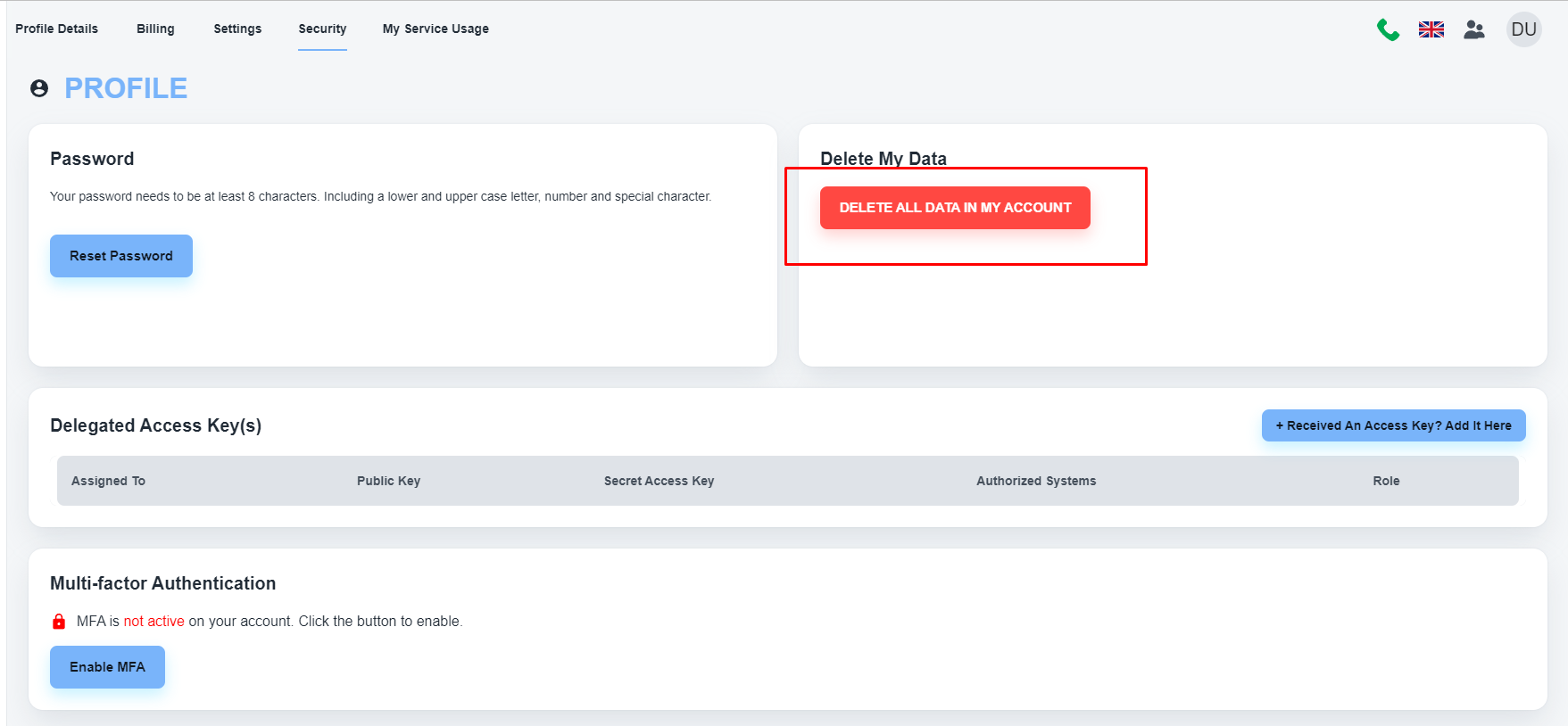Click the Assigned To column header
The image size is (1568, 726).
[108, 481]
